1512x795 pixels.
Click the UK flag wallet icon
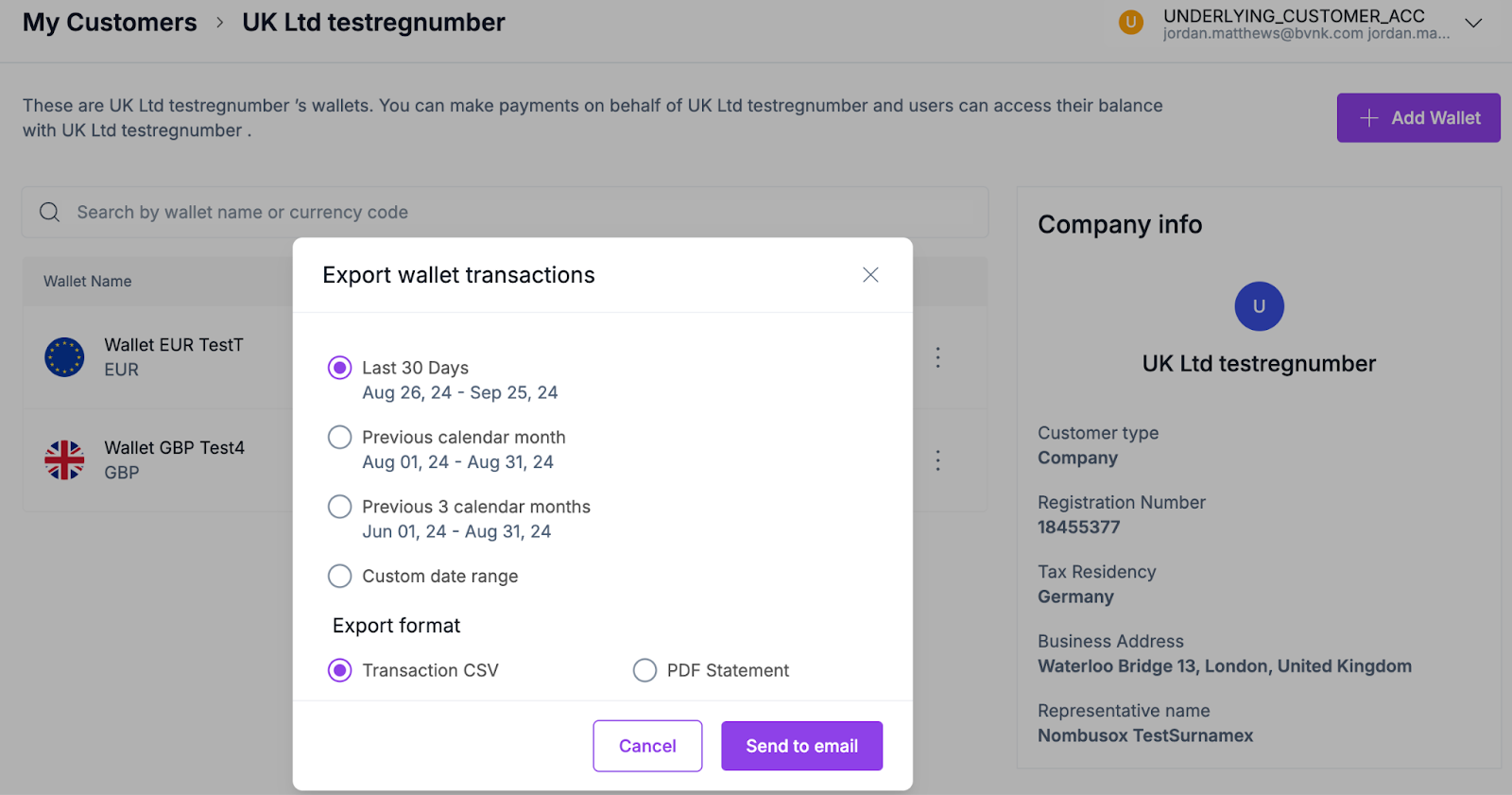pos(64,460)
